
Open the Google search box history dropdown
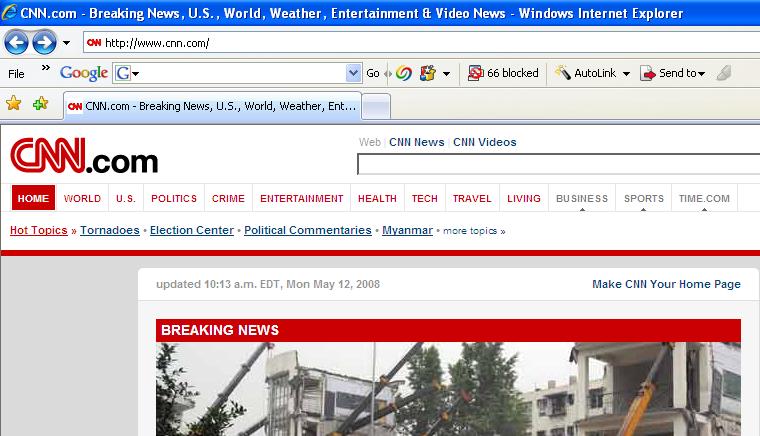tap(352, 73)
